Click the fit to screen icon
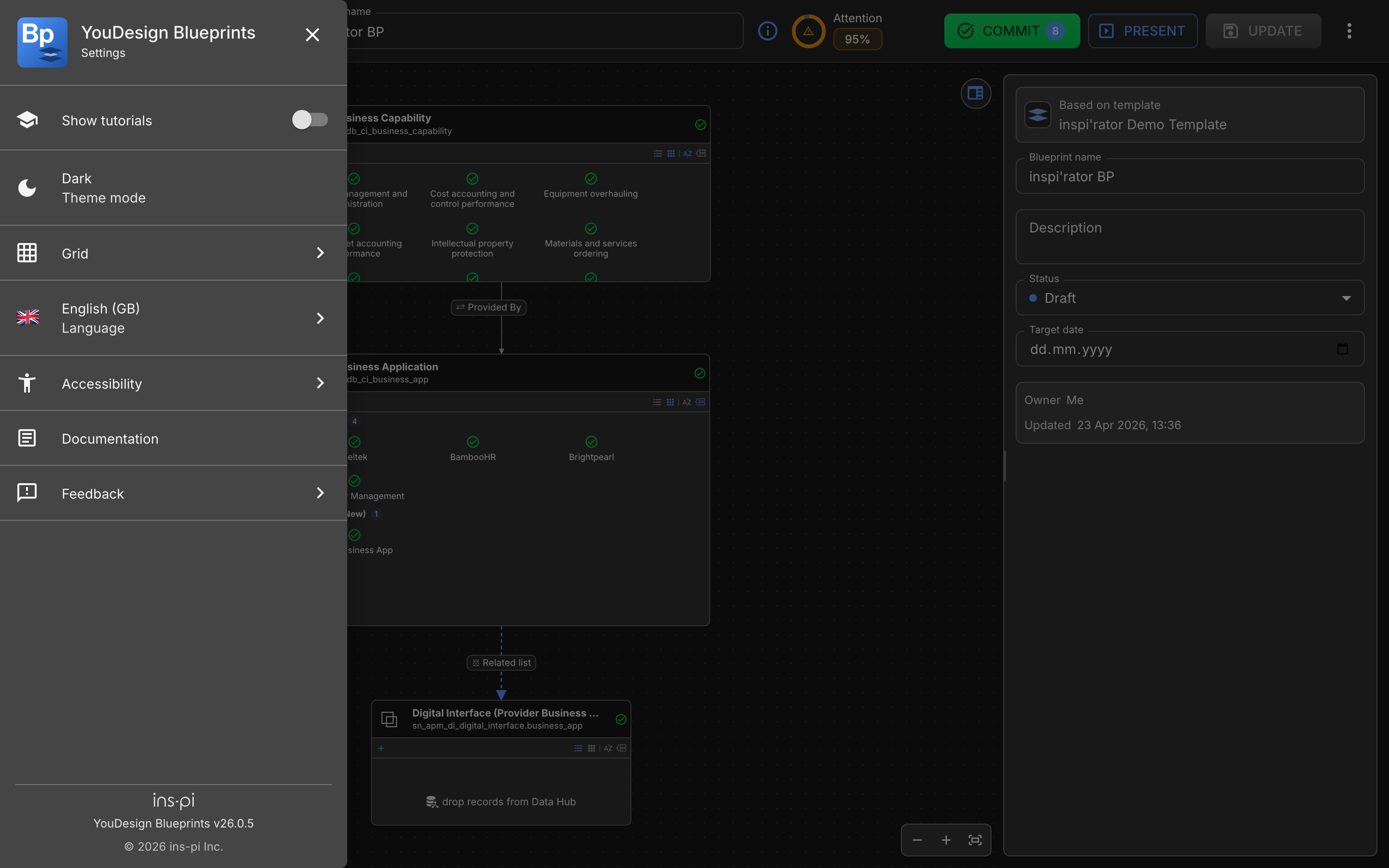 (x=975, y=840)
